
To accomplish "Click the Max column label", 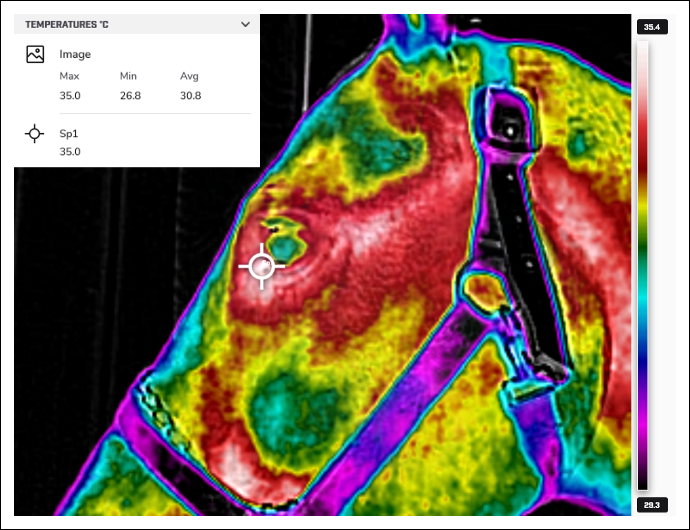I will [70, 76].
